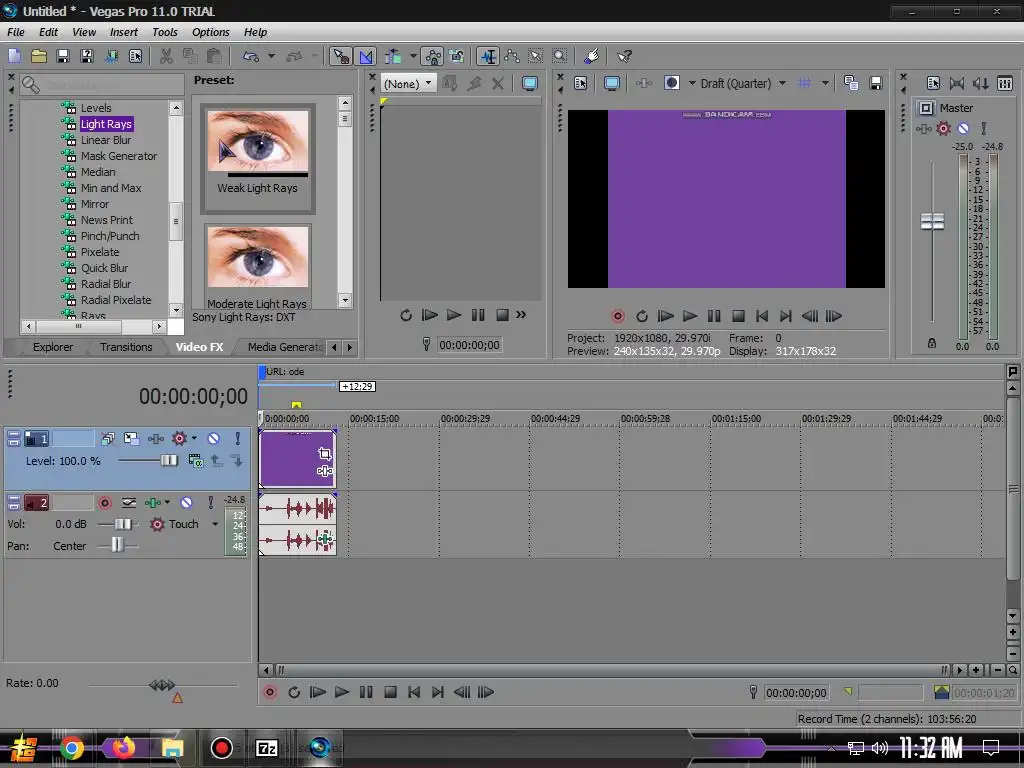Open the split screen view dropdown arrow

click(692, 83)
